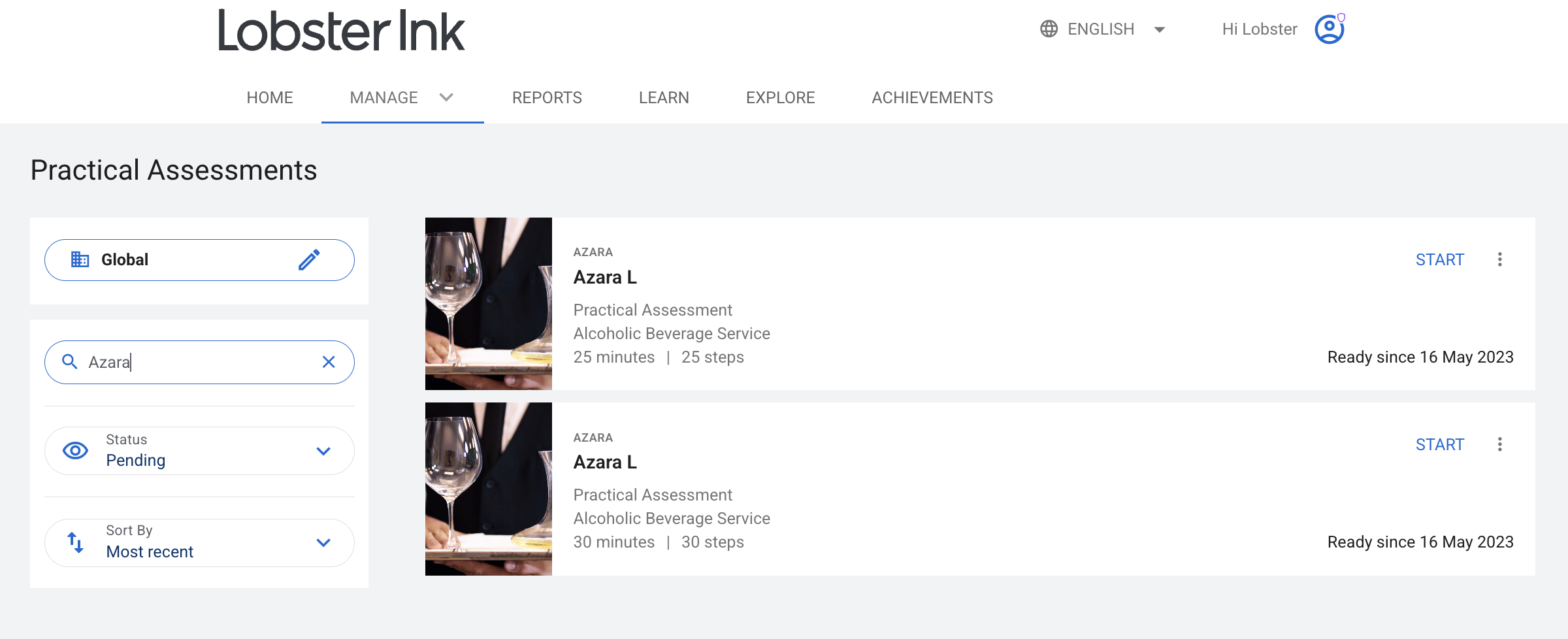The image size is (1568, 639).
Task: Click the 25 steps text
Action: pos(713,357)
